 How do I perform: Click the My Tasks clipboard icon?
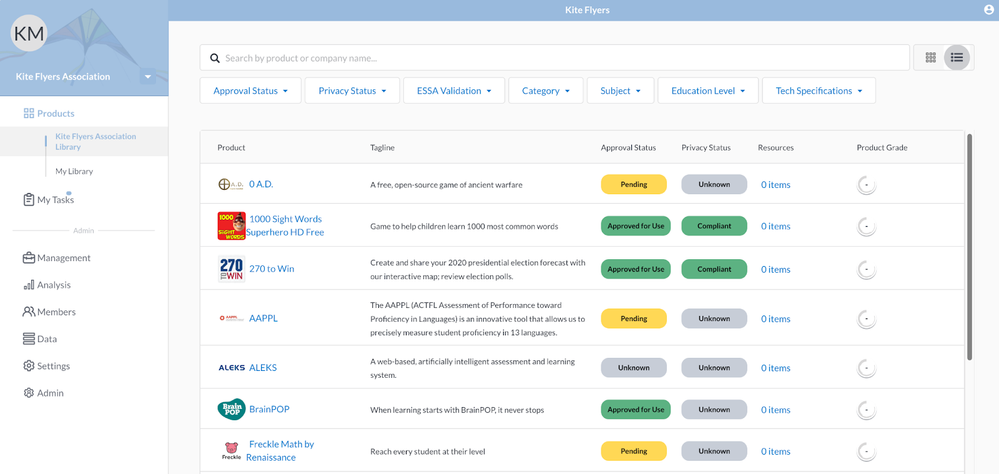point(29,200)
